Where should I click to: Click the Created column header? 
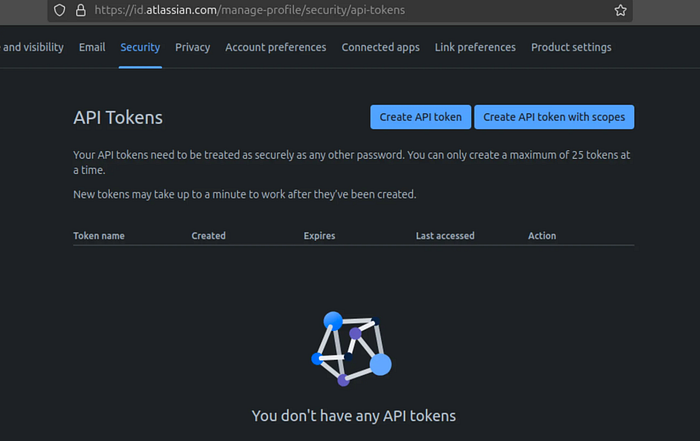[208, 236]
